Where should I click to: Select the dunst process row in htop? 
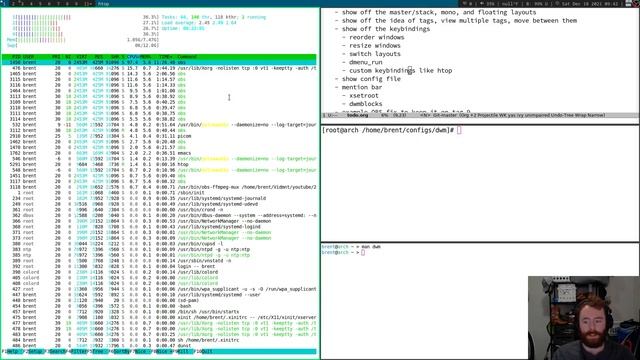click(159, 346)
